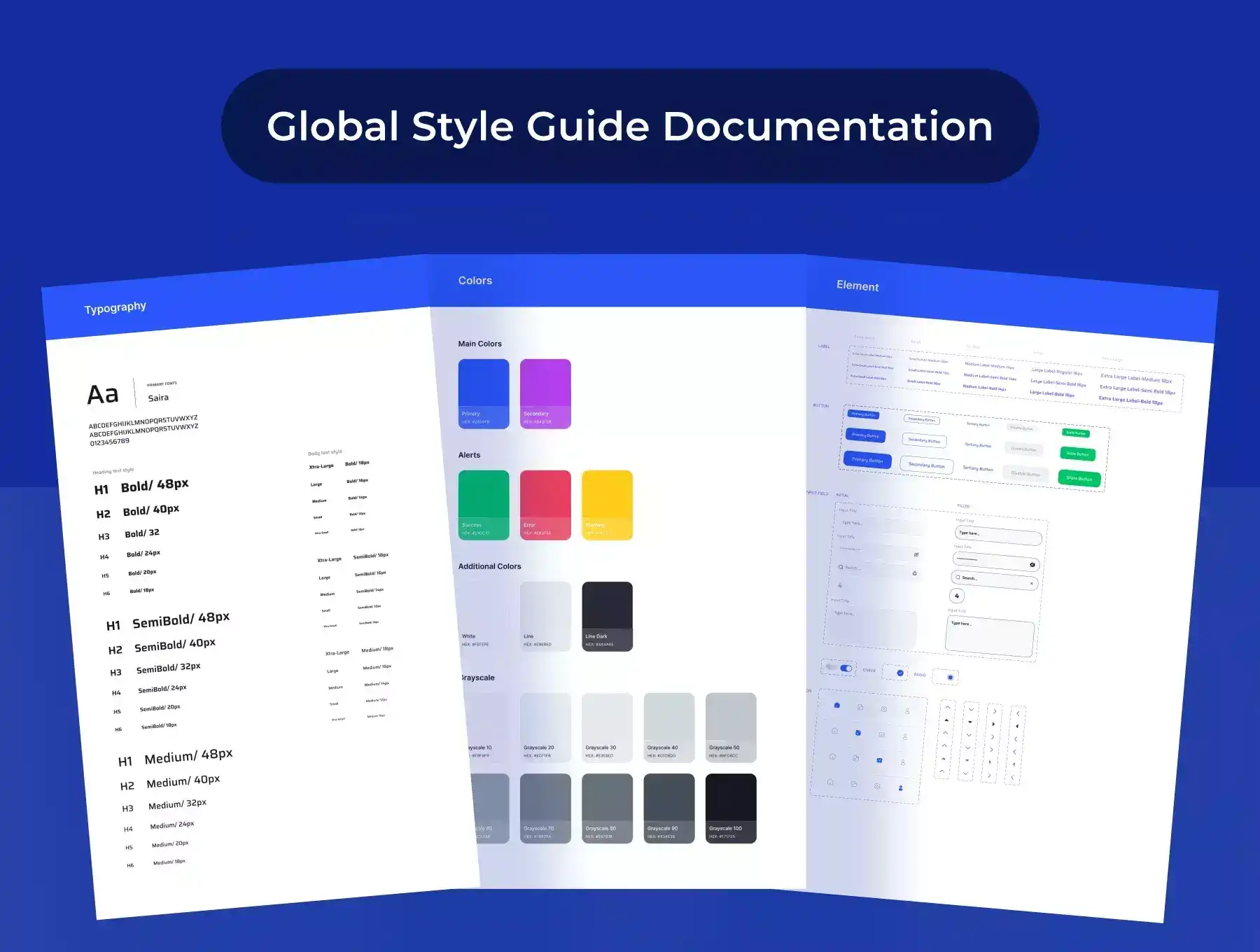The image size is (1260, 952).
Task: Click the X icon in filled Search field
Action: tap(1031, 583)
